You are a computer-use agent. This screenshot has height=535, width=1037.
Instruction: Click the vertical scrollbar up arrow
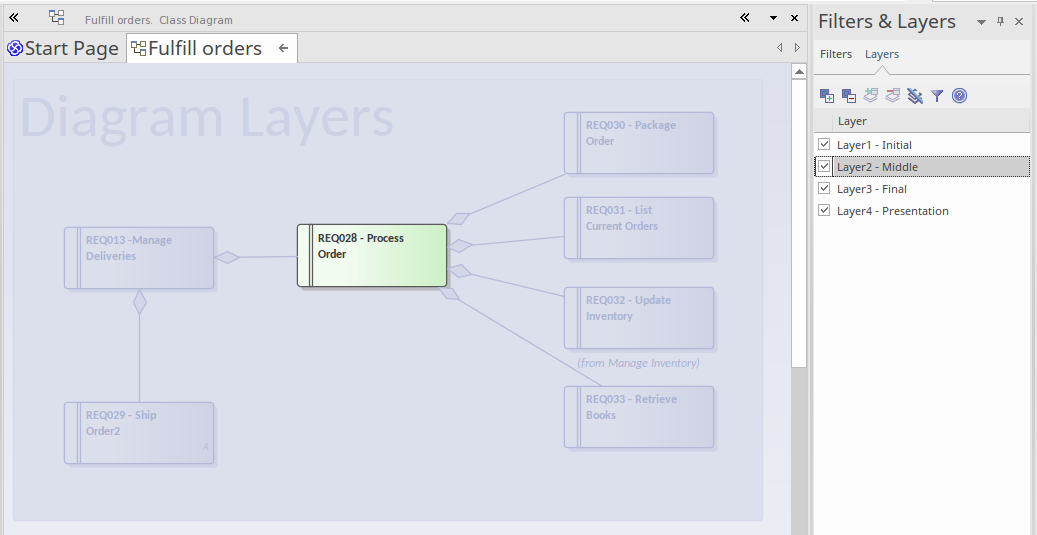pyautogui.click(x=799, y=71)
